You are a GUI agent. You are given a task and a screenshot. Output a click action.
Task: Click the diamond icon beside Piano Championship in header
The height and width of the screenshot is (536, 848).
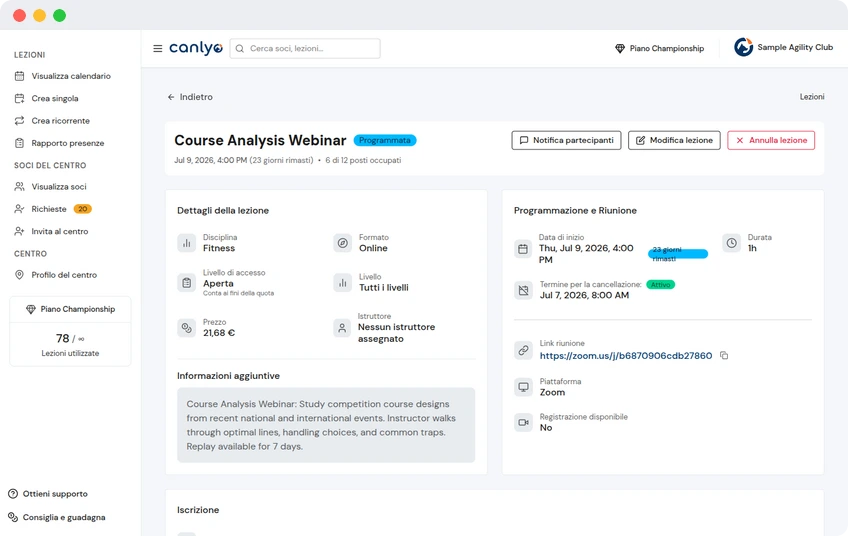click(x=620, y=49)
